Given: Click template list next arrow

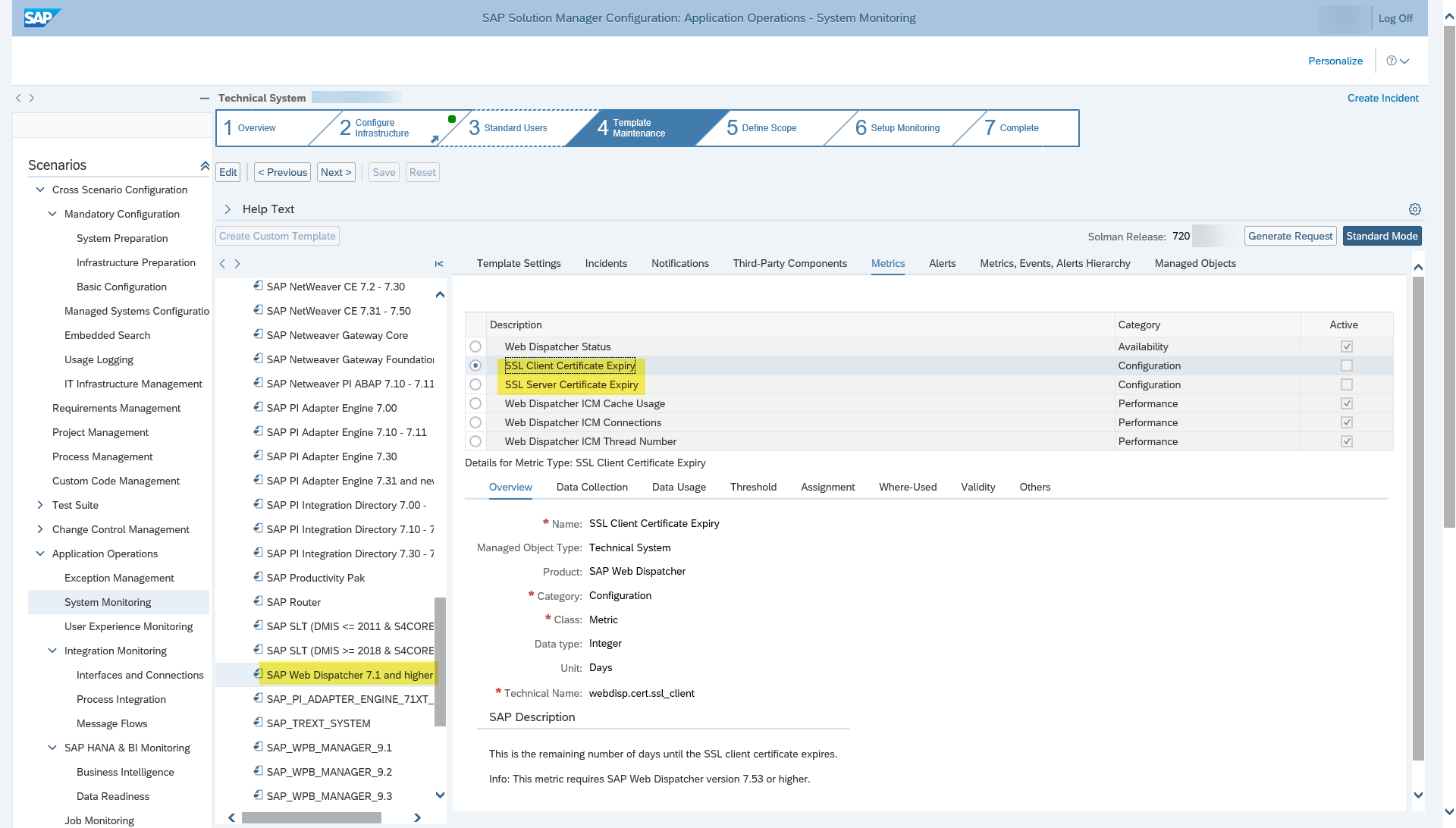Looking at the screenshot, I should [x=237, y=264].
